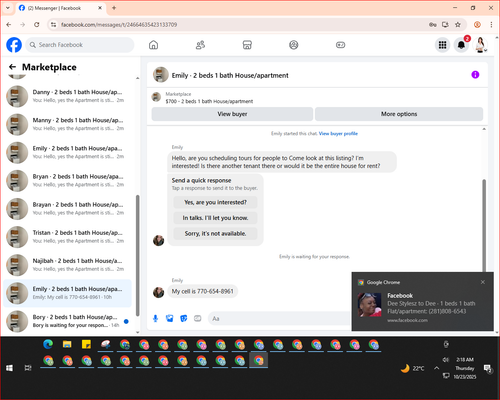The width and height of the screenshot is (500, 400).
Task: Go back using the Marketplace back arrow
Action: 12,67
